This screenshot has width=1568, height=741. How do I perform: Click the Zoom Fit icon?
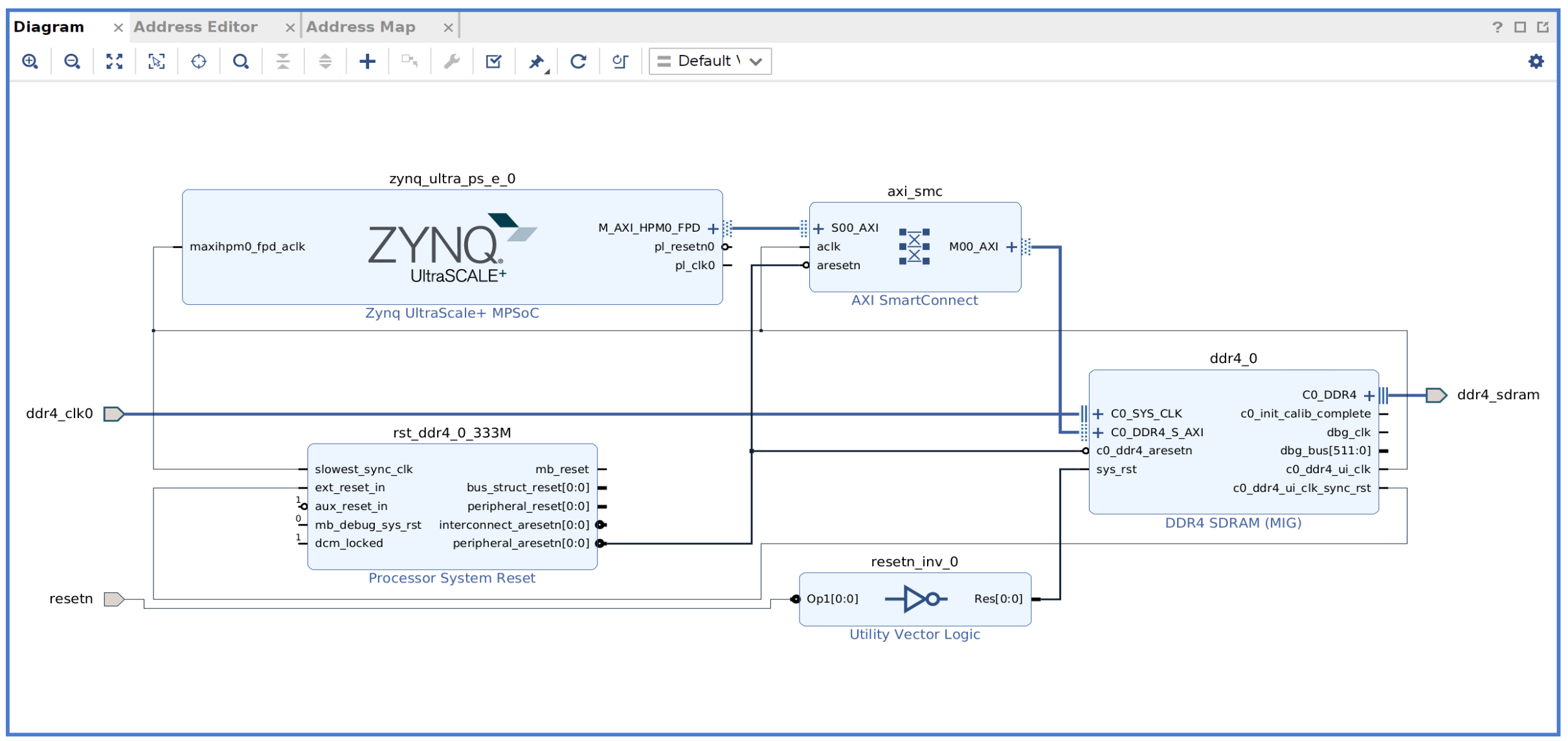pyautogui.click(x=115, y=61)
